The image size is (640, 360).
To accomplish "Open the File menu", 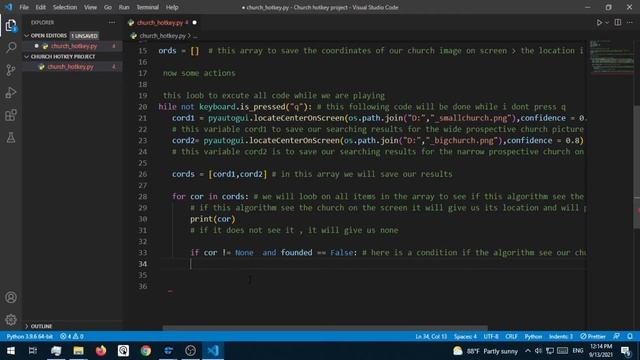I will pyautogui.click(x=24, y=7).
